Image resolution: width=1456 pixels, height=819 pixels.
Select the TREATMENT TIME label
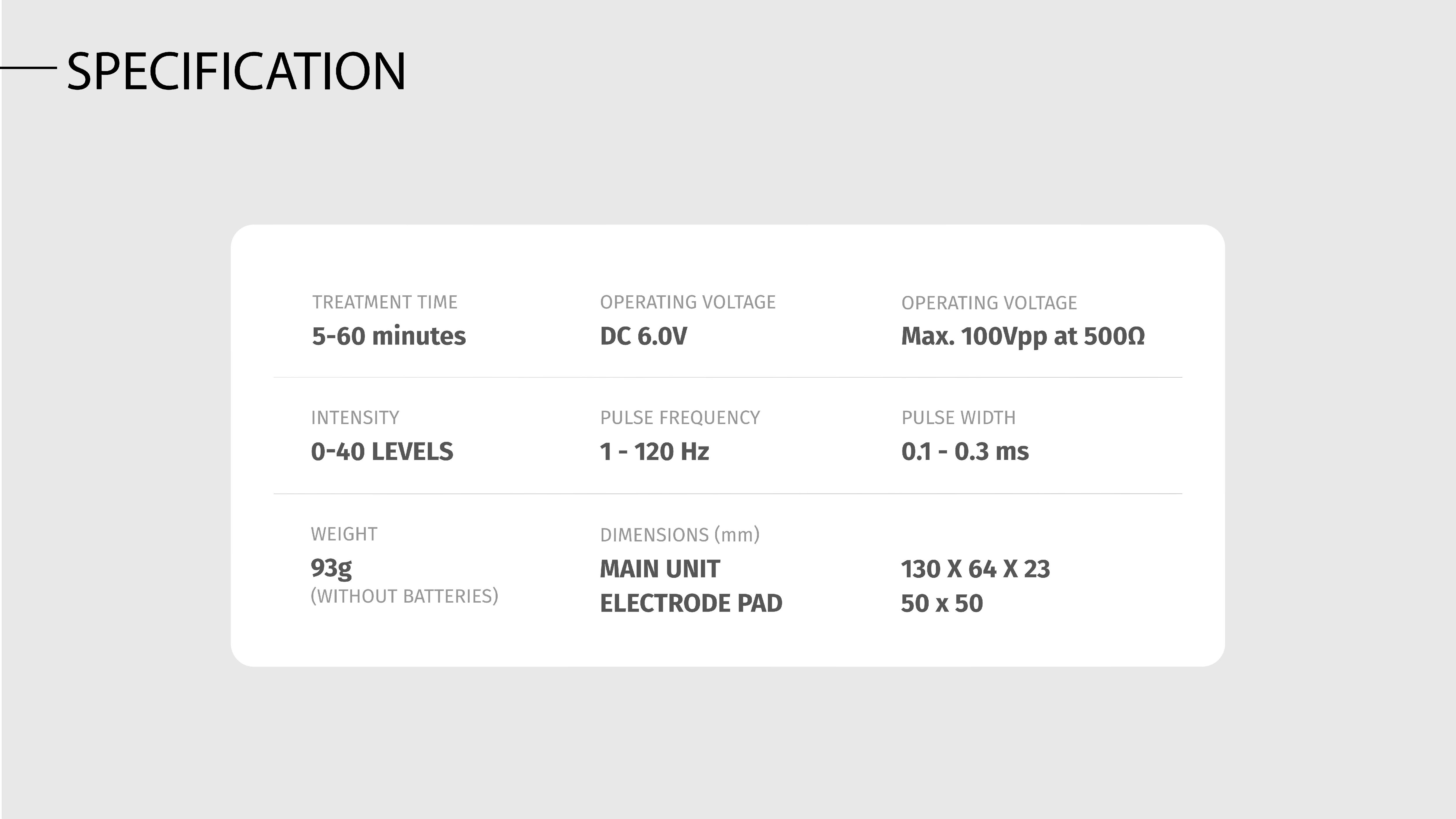click(385, 302)
